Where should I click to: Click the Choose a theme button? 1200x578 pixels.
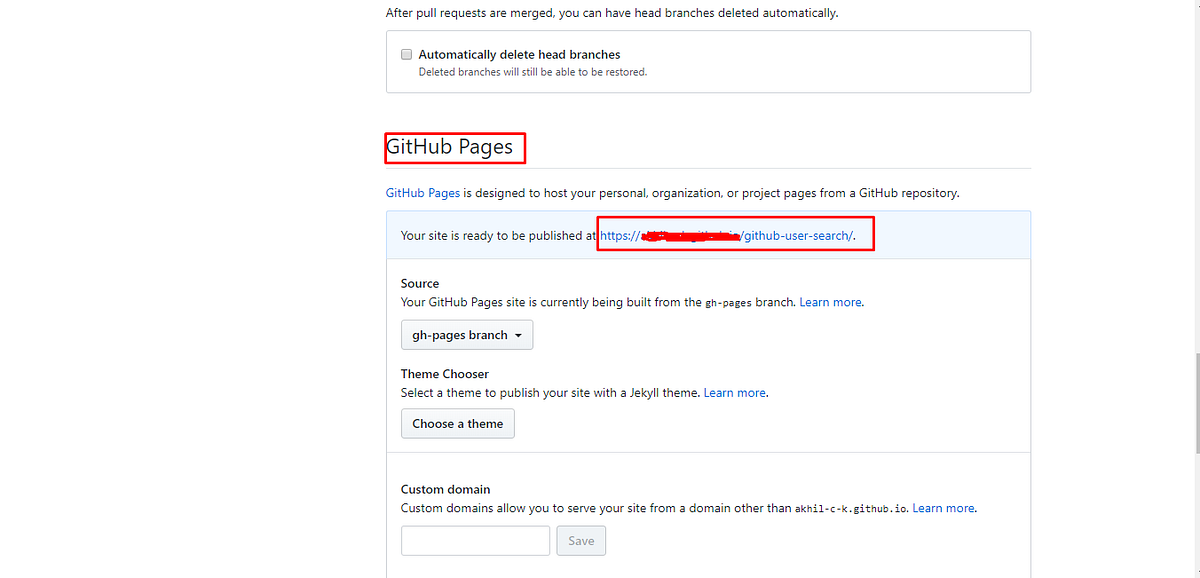(x=457, y=423)
